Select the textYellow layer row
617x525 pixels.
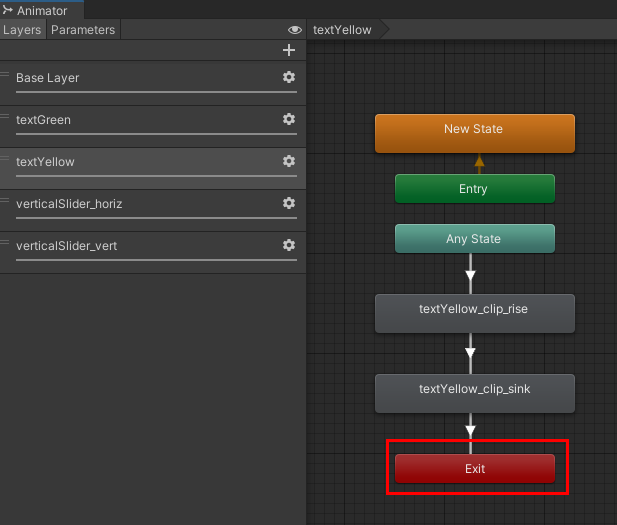153,168
